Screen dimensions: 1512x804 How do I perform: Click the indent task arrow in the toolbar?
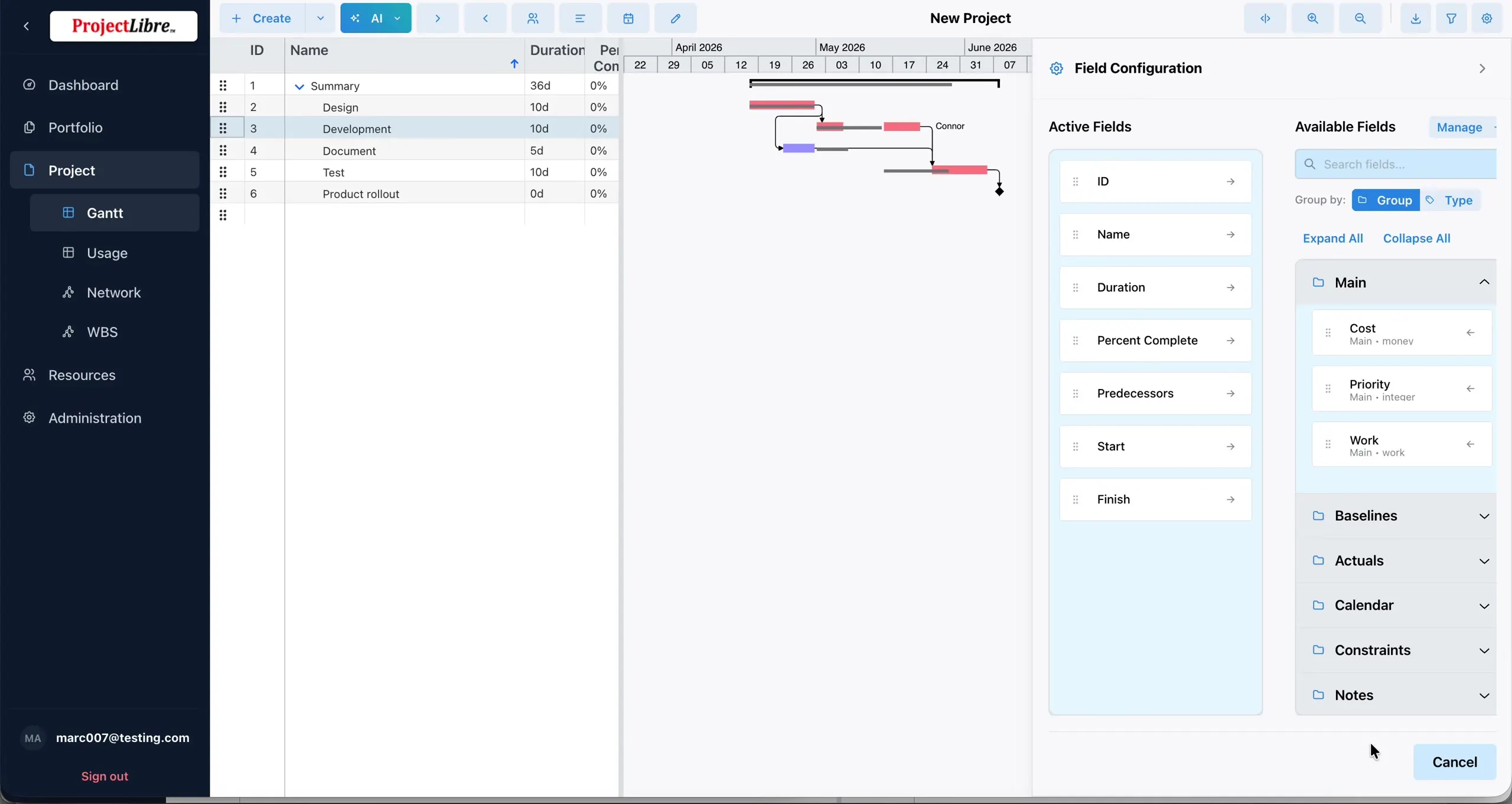pyautogui.click(x=438, y=18)
